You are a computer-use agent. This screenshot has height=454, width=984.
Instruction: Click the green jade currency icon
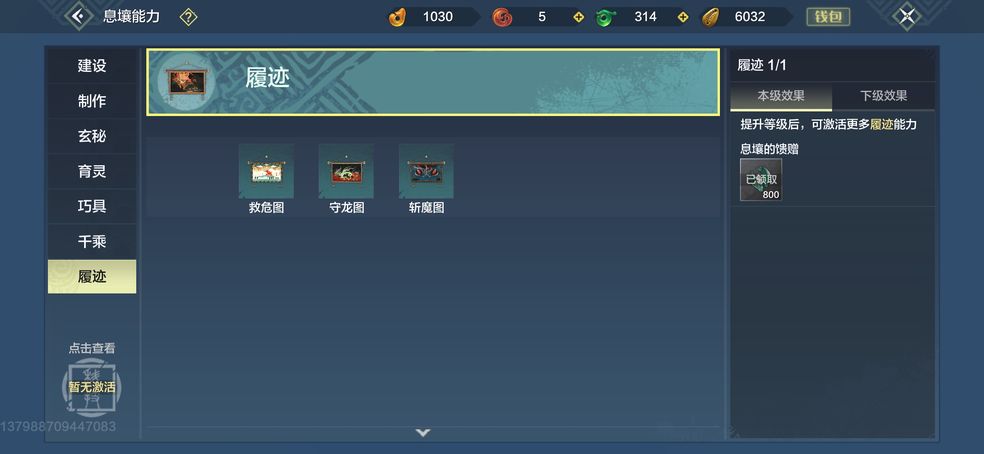pos(606,17)
